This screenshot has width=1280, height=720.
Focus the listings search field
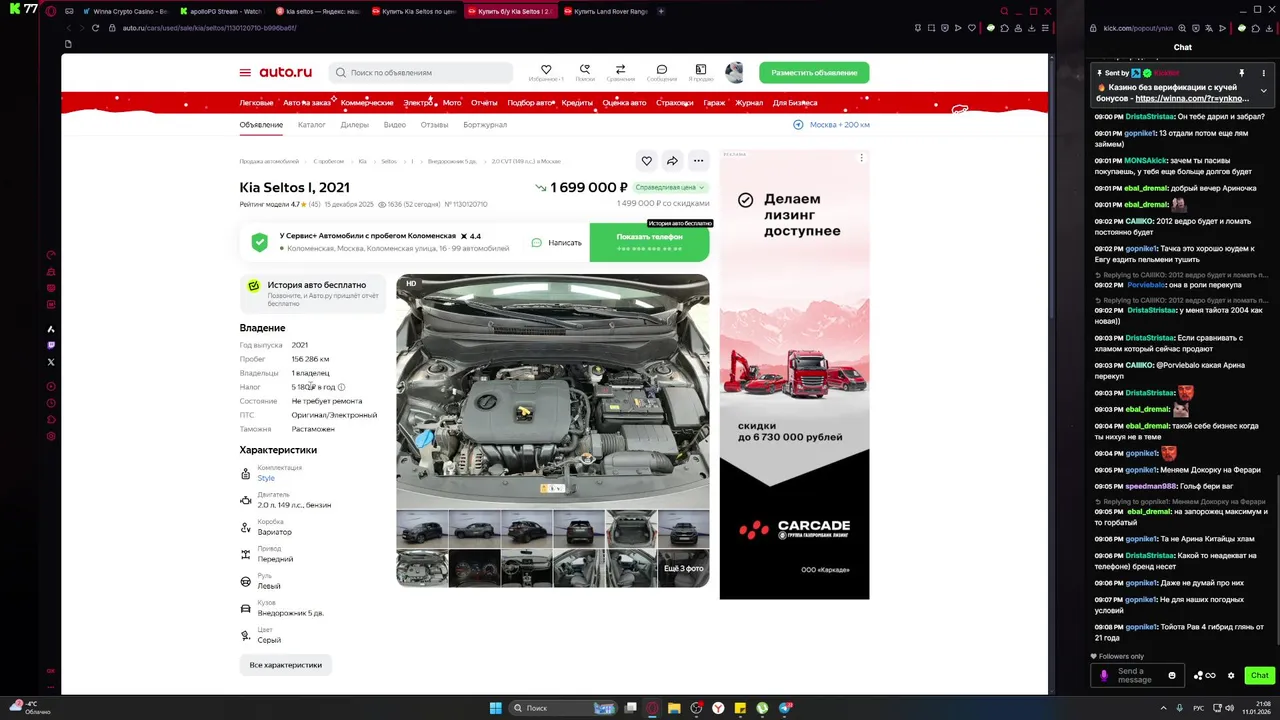[x=421, y=72]
